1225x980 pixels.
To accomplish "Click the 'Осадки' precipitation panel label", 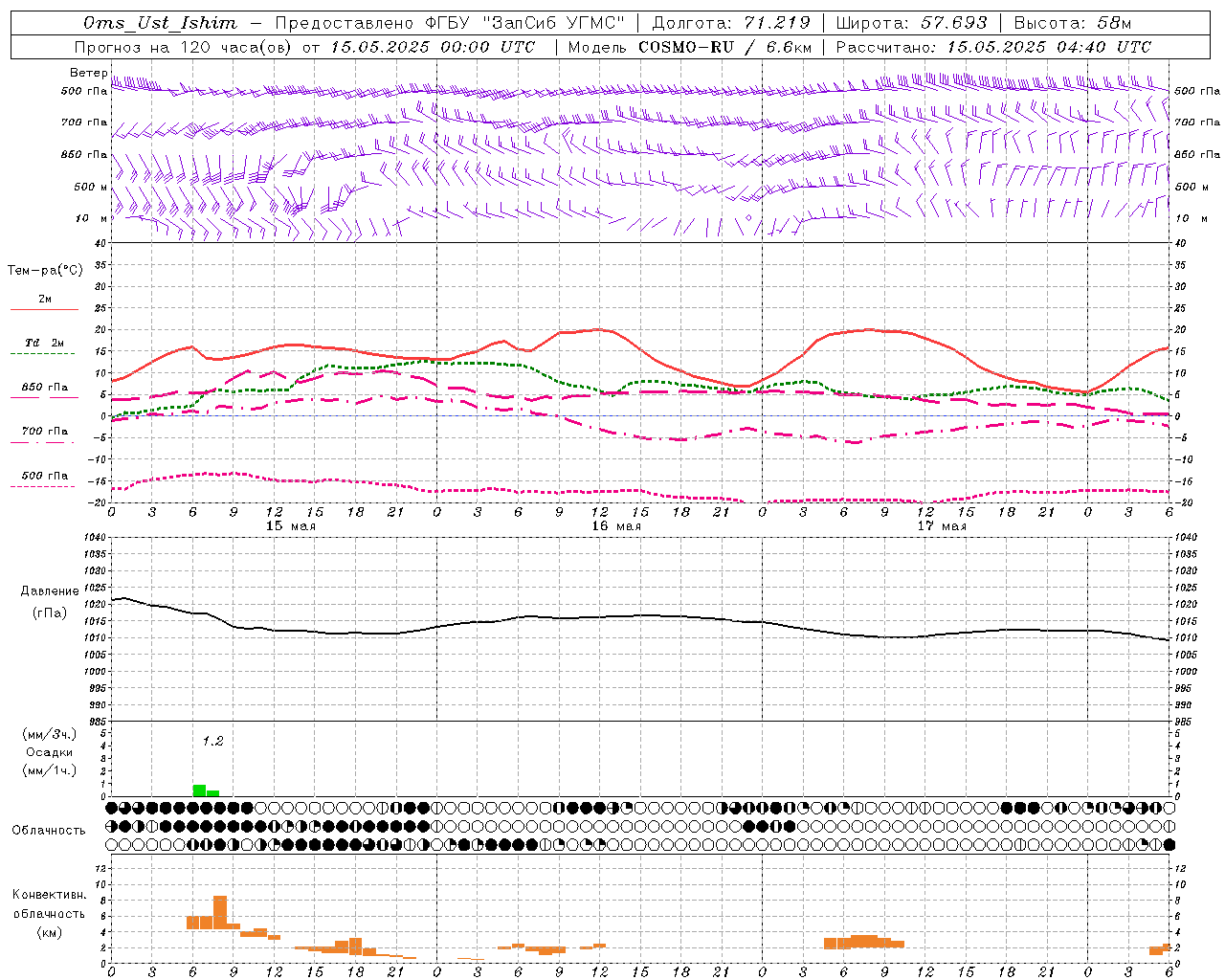I will coord(50,752).
